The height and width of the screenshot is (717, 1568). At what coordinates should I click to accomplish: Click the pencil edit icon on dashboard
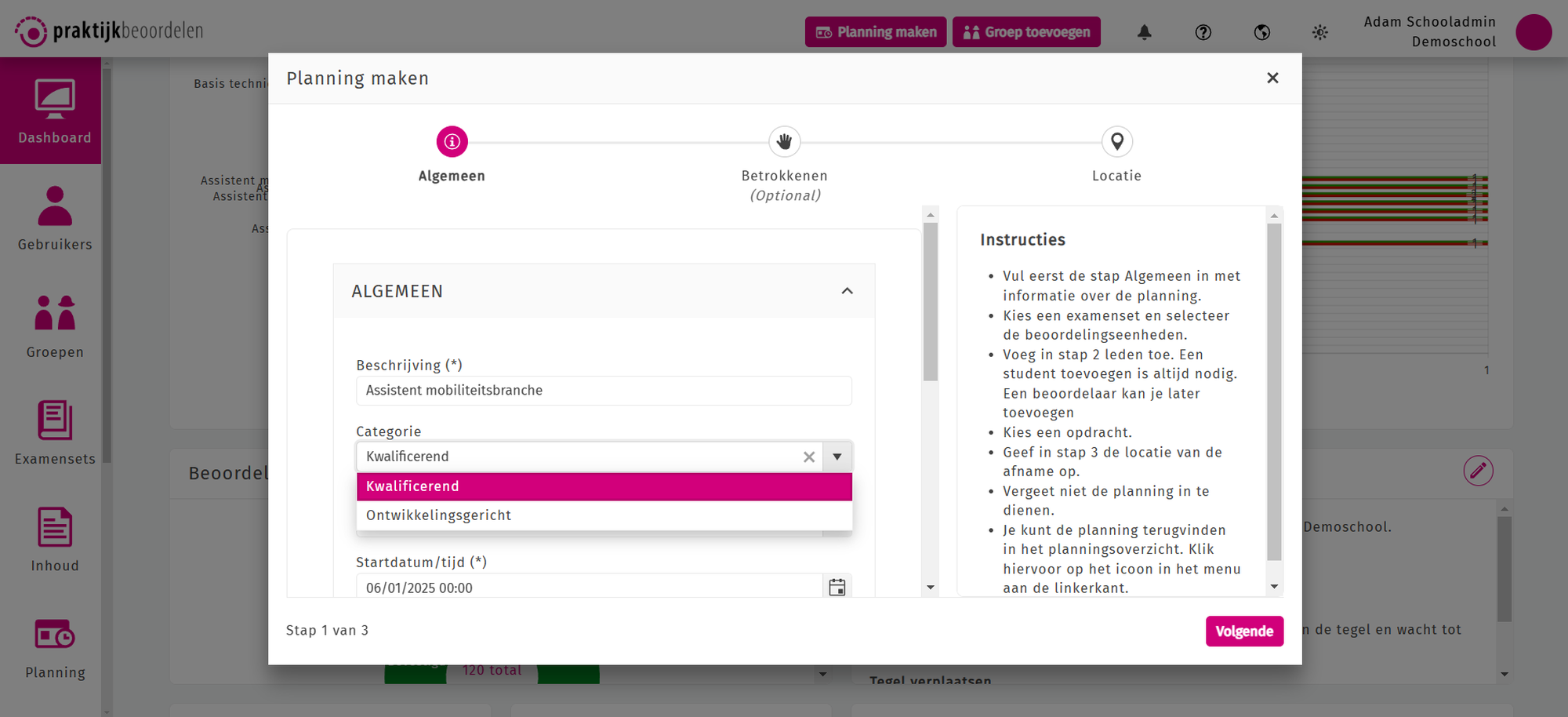[1478, 471]
